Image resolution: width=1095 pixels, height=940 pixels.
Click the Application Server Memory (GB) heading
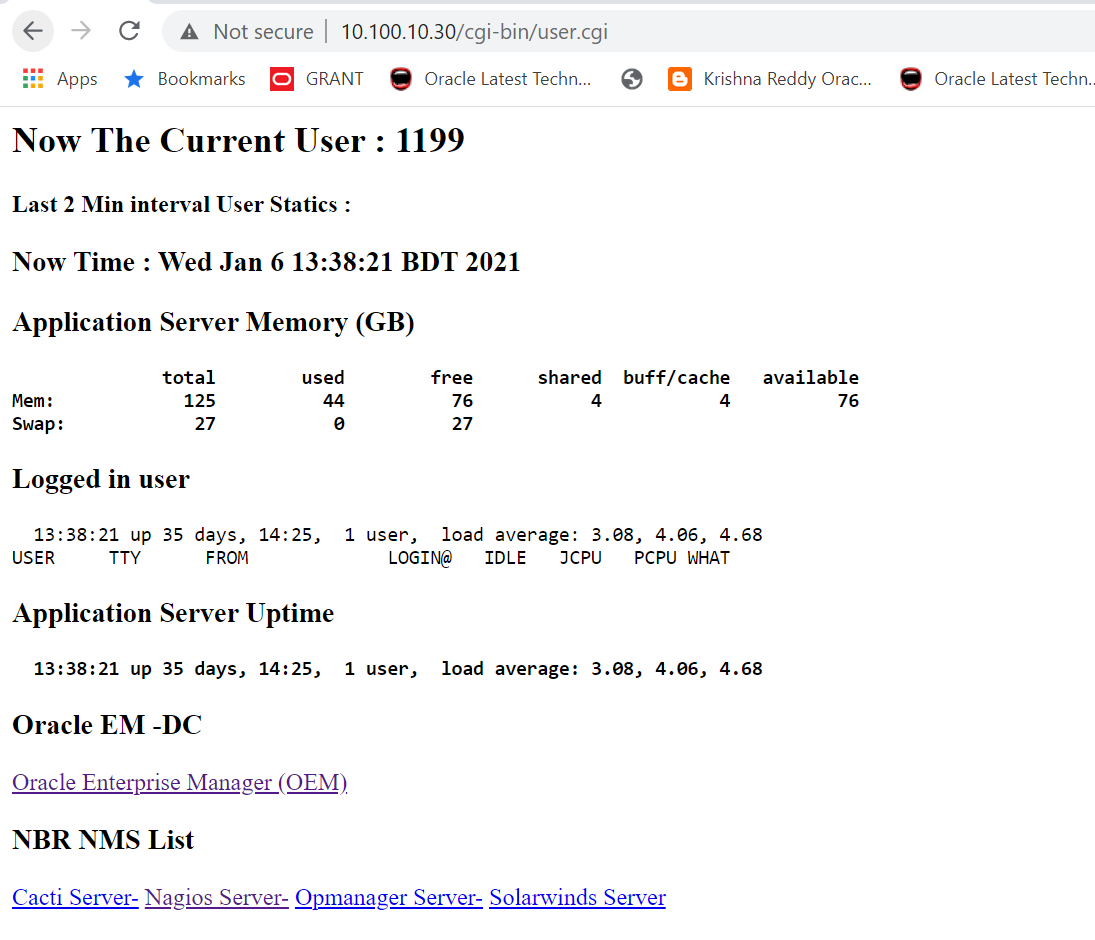214,323
